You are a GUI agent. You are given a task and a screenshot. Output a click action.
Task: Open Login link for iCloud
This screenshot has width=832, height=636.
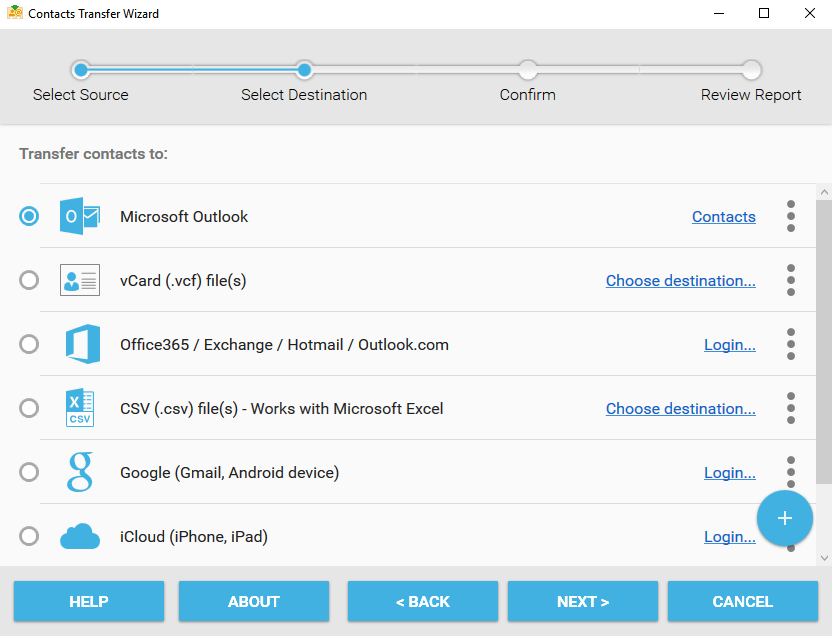pyautogui.click(x=730, y=537)
